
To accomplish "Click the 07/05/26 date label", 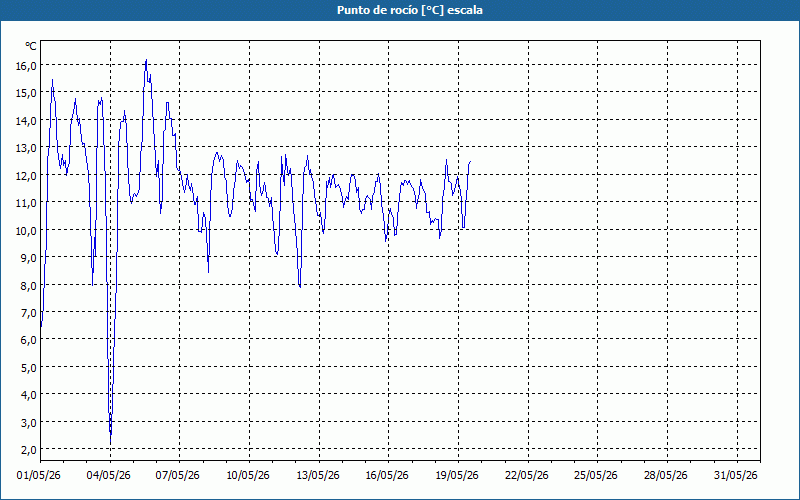I will pos(178,476).
